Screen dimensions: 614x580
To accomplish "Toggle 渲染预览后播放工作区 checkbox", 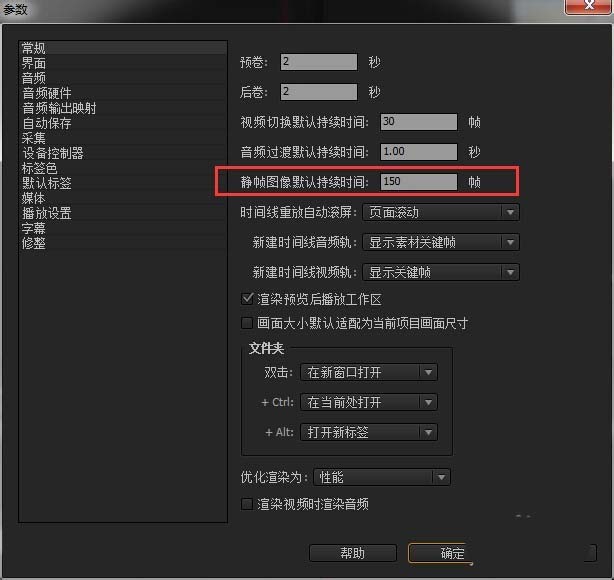I will tap(247, 299).
